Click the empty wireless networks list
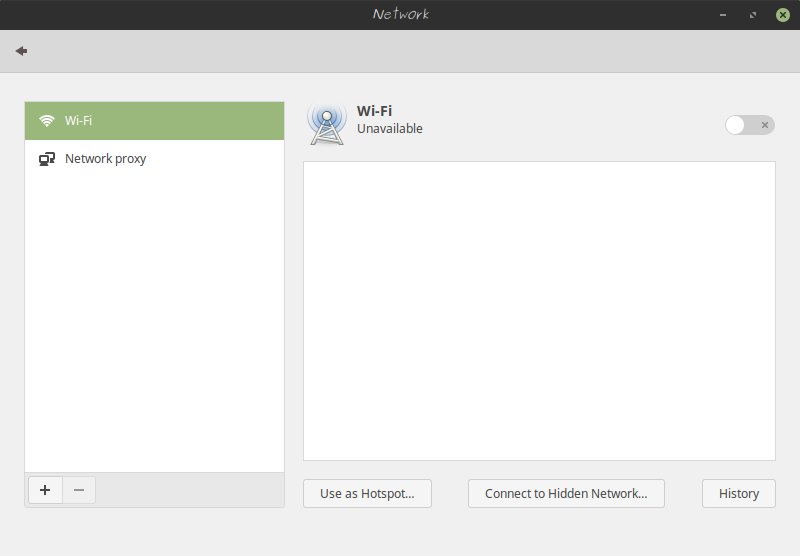The width and height of the screenshot is (800, 556). click(x=539, y=311)
